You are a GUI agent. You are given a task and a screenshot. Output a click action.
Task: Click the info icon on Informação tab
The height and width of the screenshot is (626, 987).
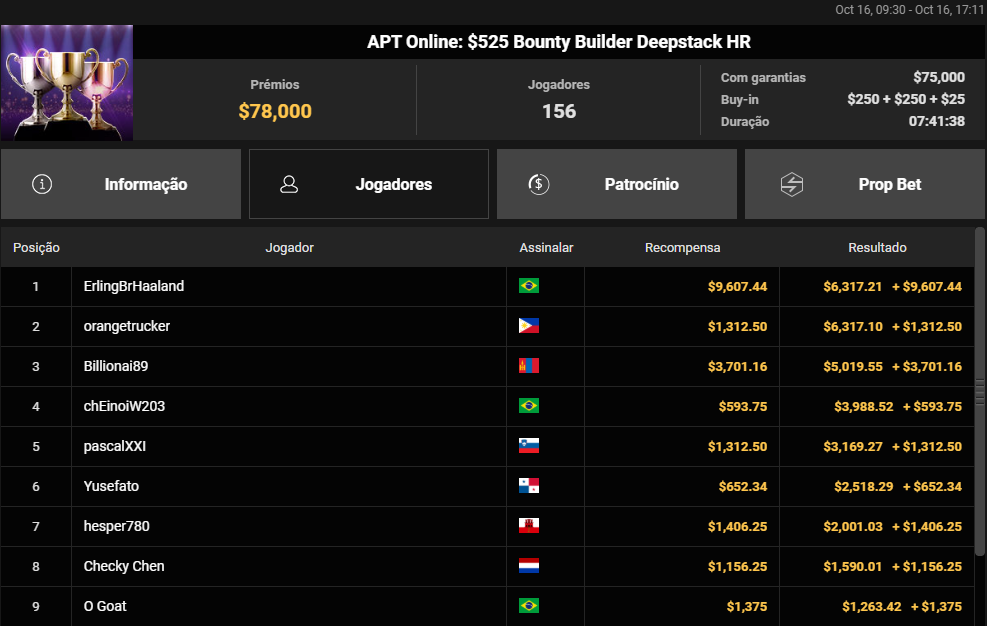42,184
